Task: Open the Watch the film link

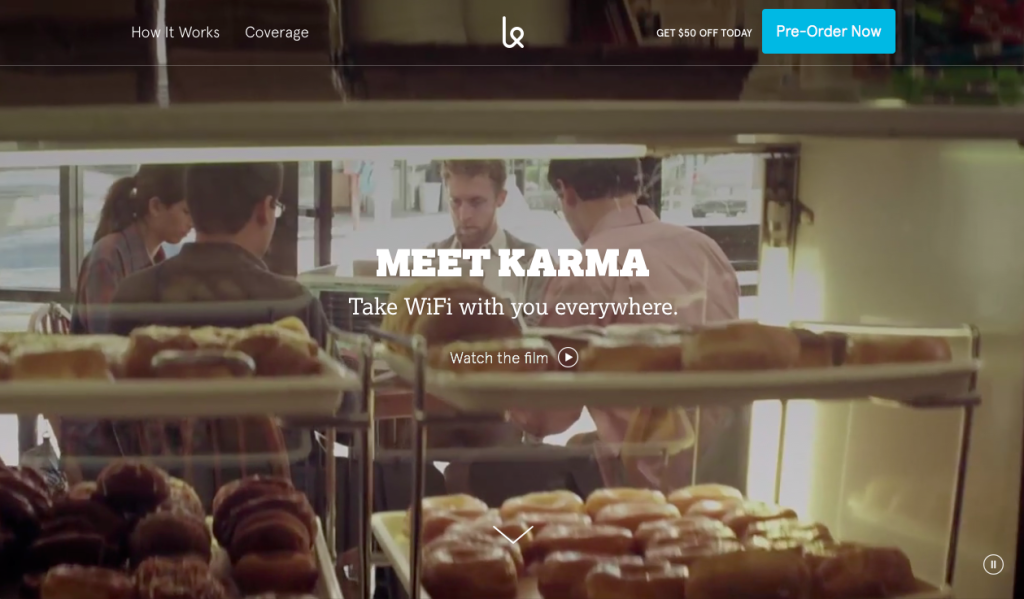Action: (x=499, y=358)
